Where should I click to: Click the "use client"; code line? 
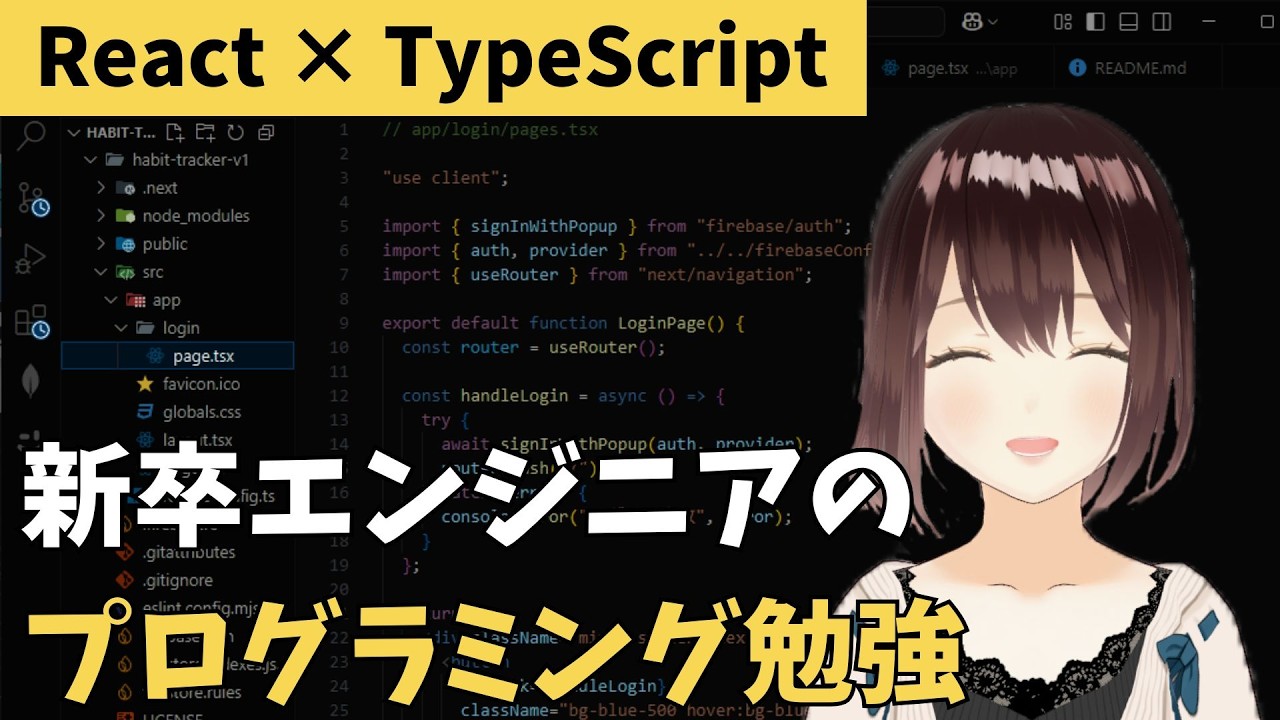point(446,178)
